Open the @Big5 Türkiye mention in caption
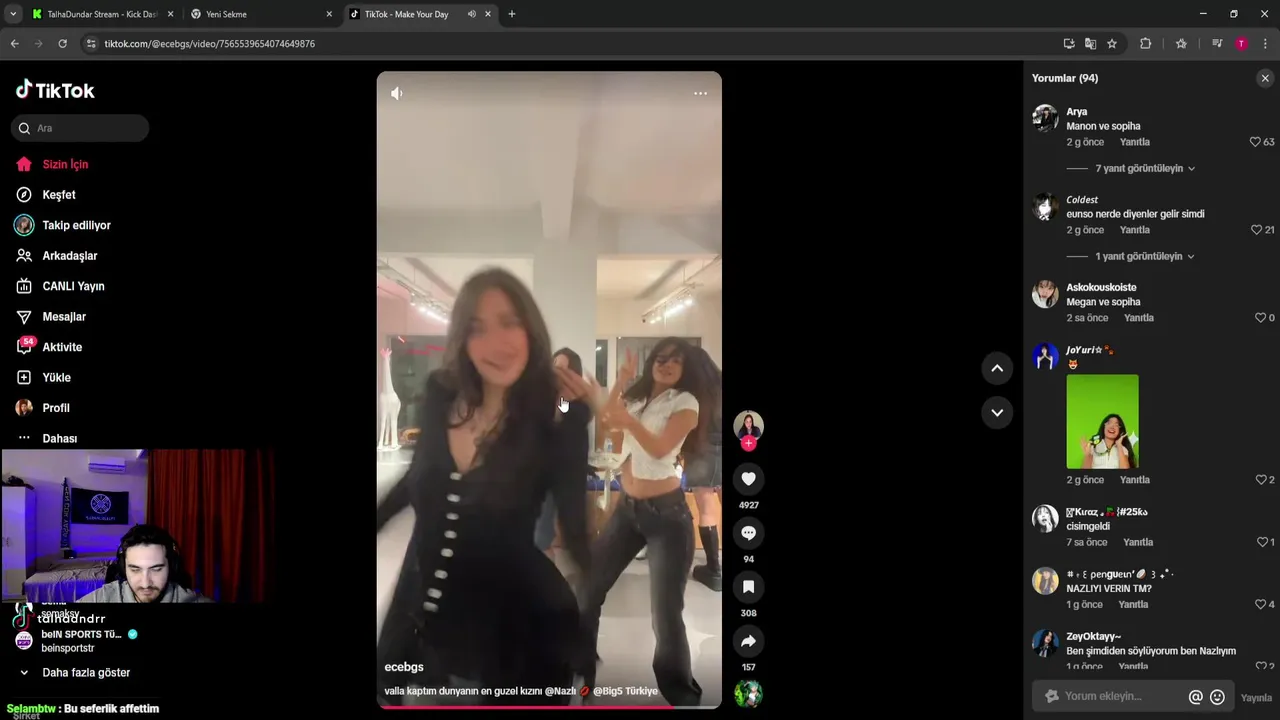 [x=625, y=691]
